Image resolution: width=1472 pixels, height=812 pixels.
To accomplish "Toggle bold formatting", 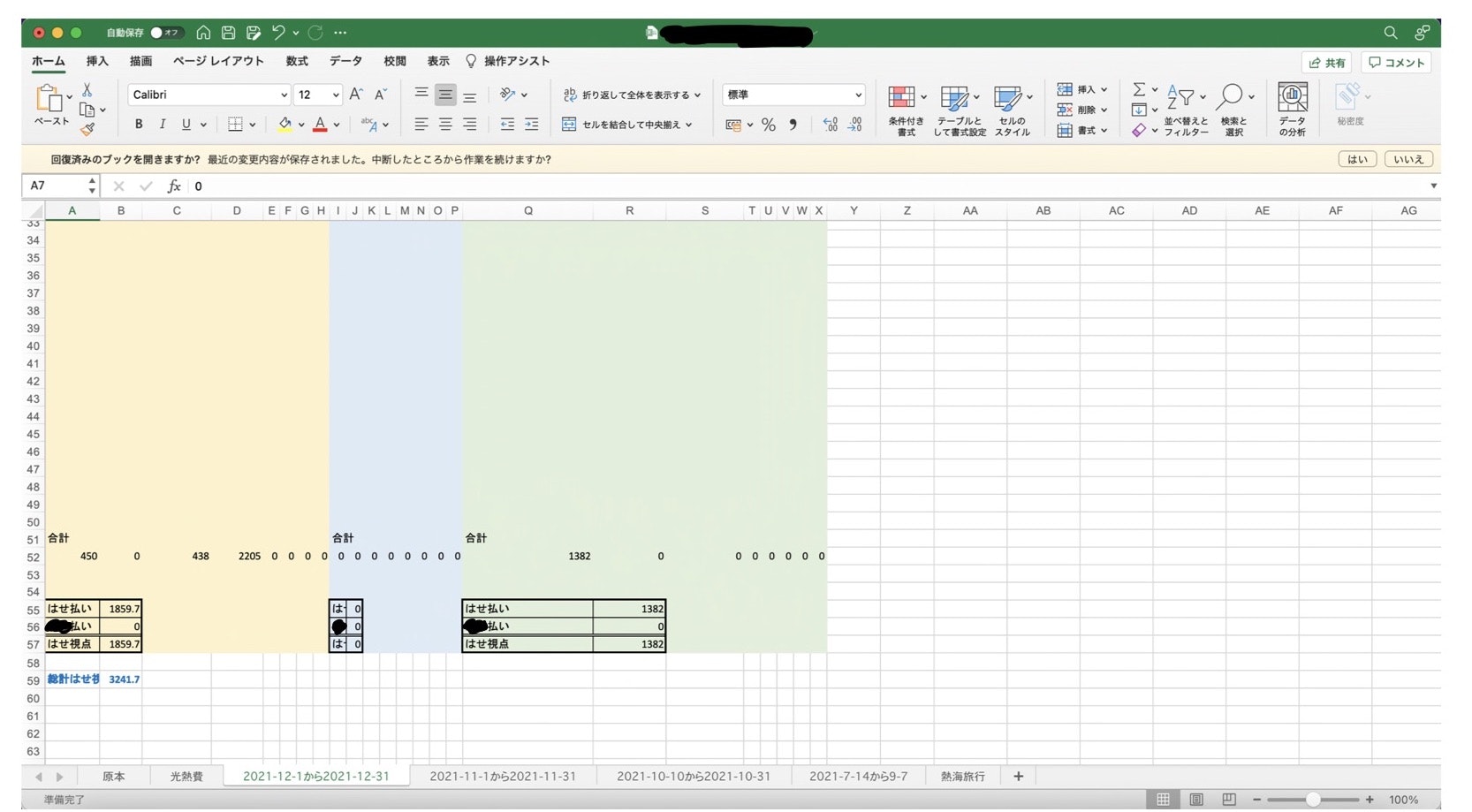I will pos(139,125).
